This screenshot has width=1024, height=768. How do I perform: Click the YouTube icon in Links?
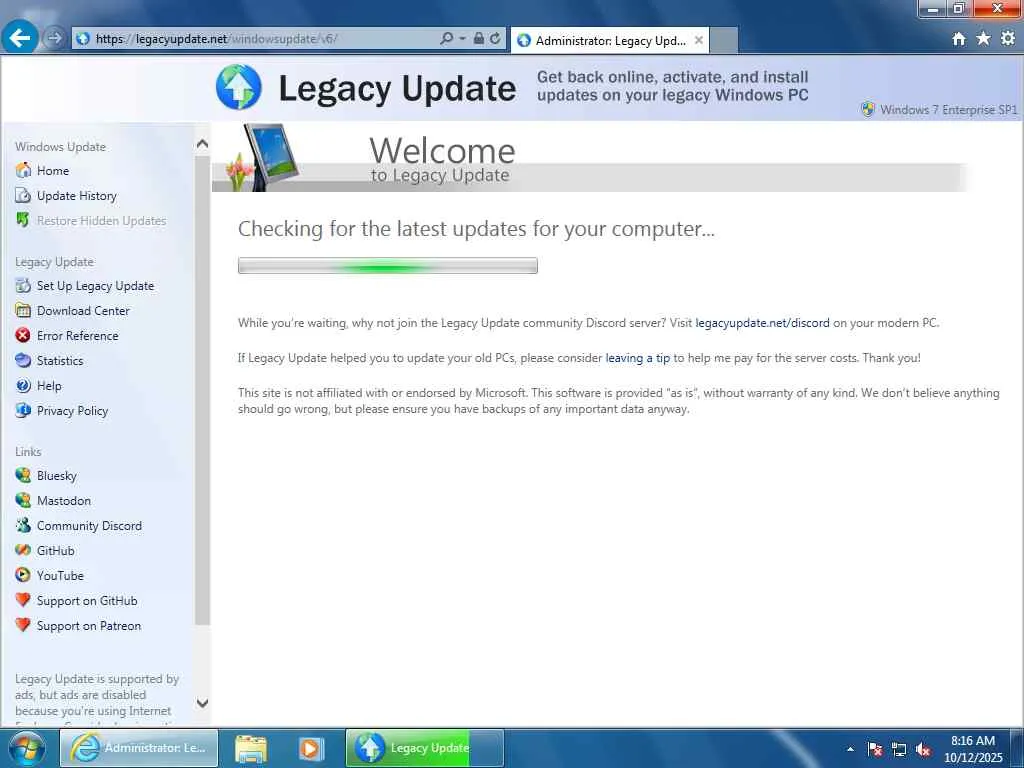click(x=23, y=575)
